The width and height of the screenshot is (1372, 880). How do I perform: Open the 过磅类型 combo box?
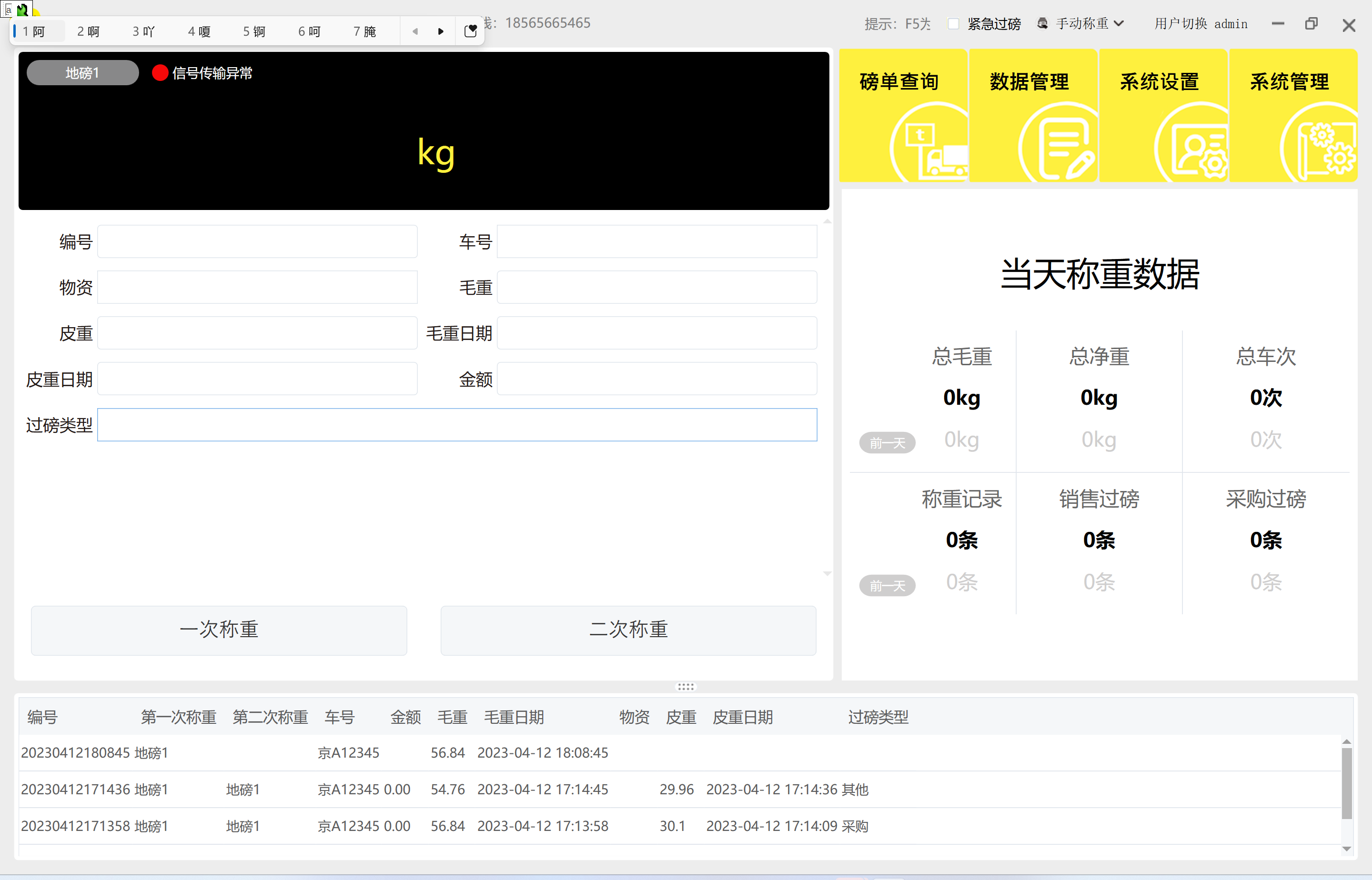(x=456, y=425)
